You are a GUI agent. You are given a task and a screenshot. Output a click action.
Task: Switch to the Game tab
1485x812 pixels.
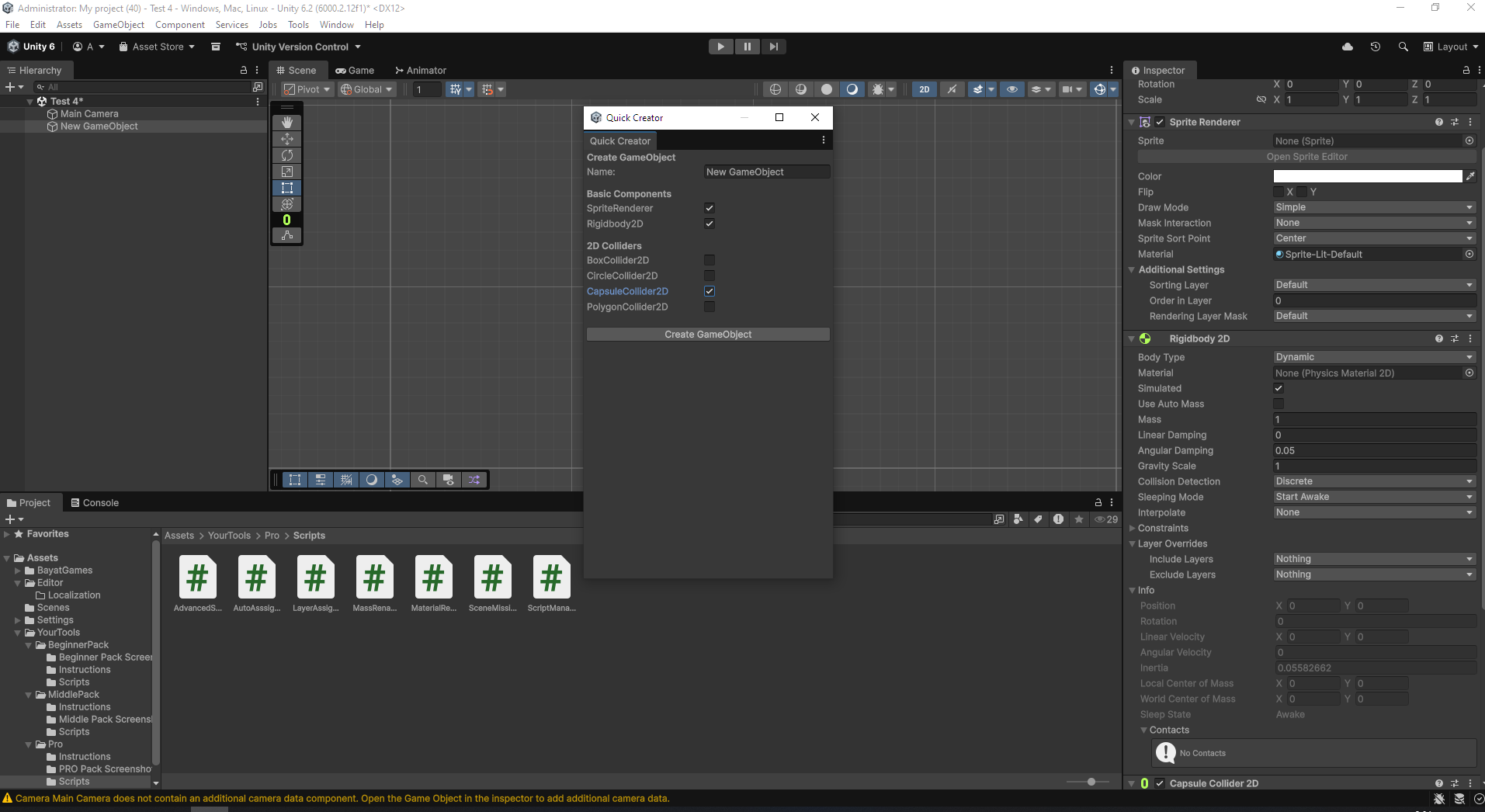click(355, 70)
